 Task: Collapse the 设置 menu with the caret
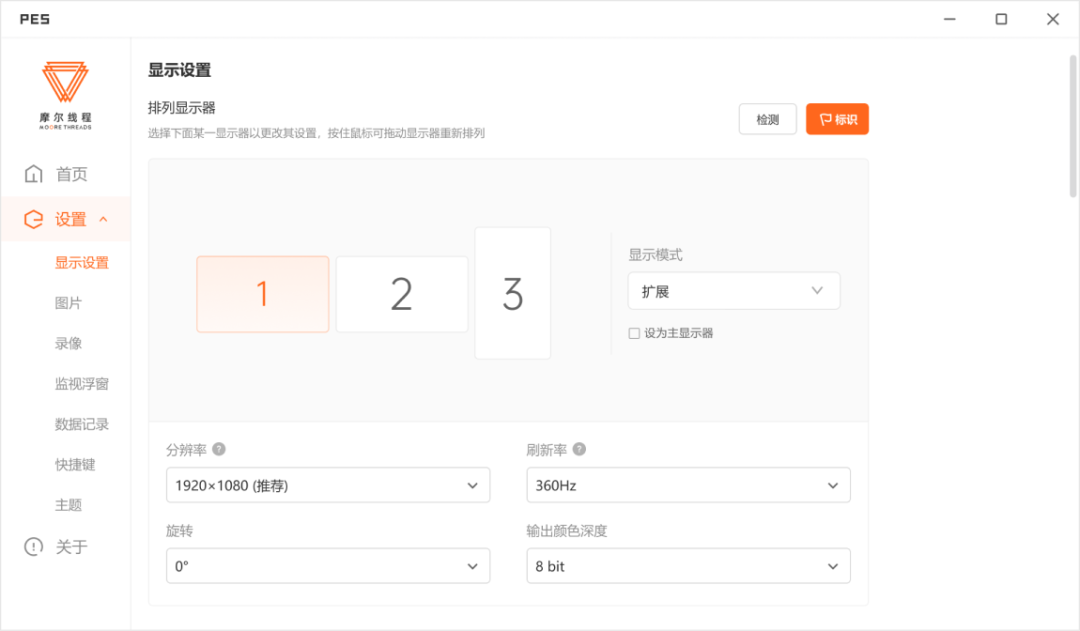click(103, 219)
